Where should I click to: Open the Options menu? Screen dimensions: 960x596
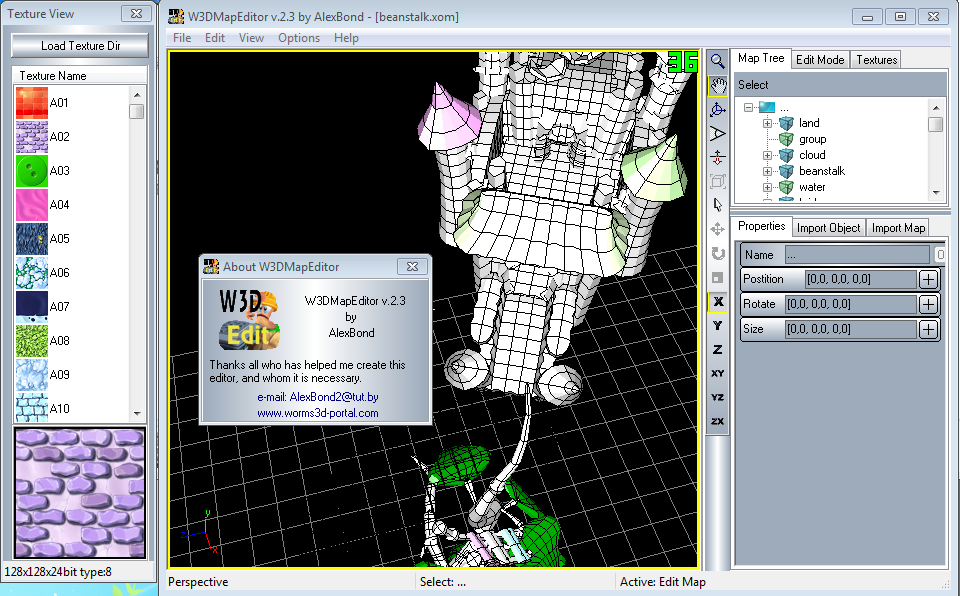[x=299, y=38]
